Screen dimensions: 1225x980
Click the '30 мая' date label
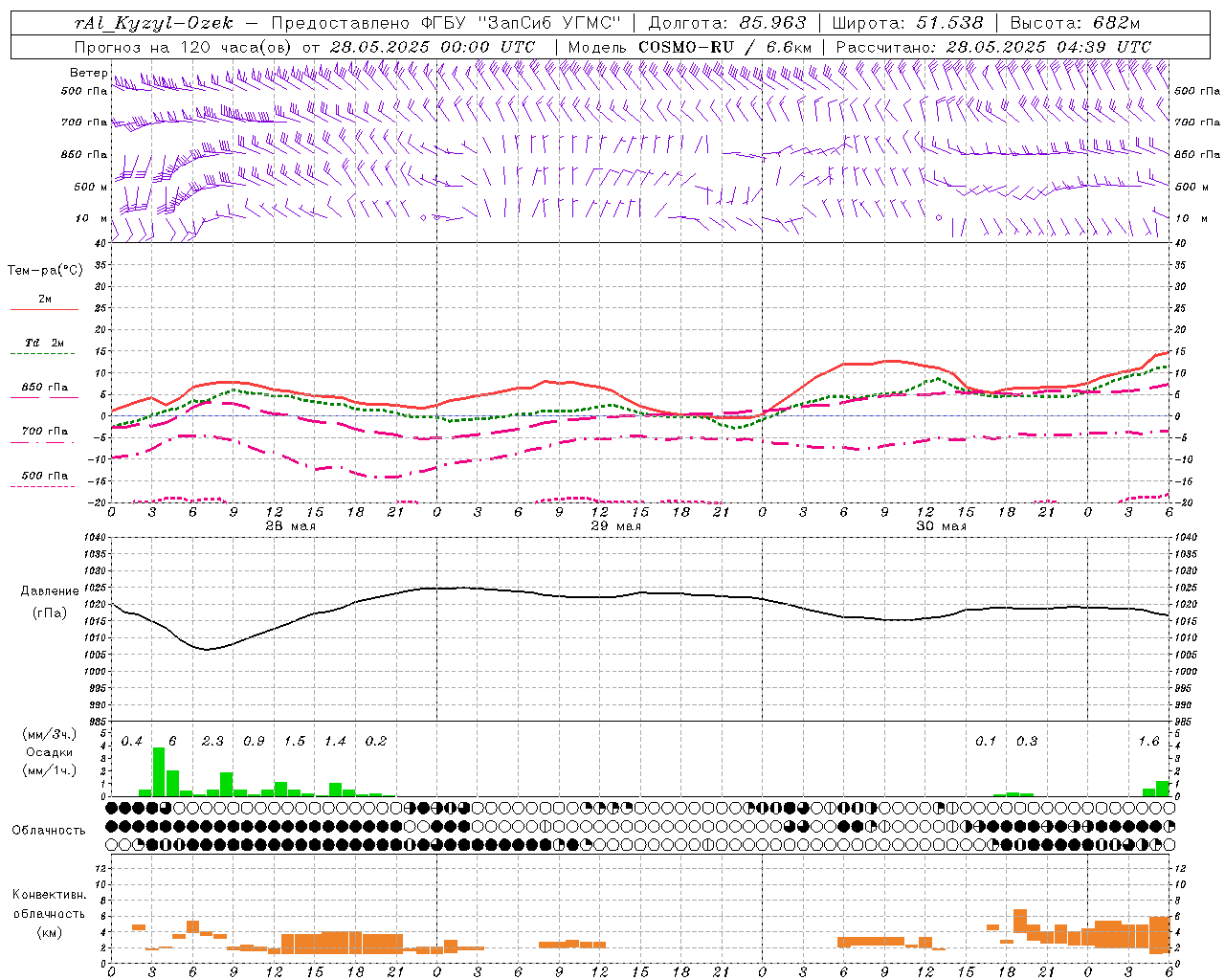pos(942,526)
